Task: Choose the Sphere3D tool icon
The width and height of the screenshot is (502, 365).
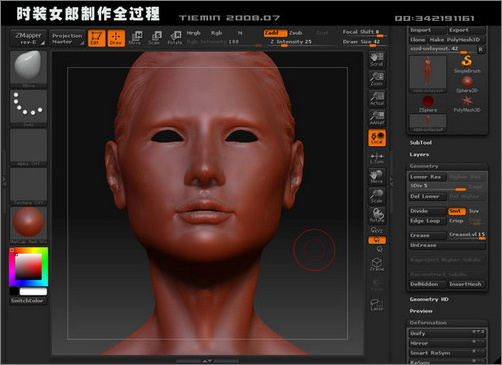Action: pos(467,84)
